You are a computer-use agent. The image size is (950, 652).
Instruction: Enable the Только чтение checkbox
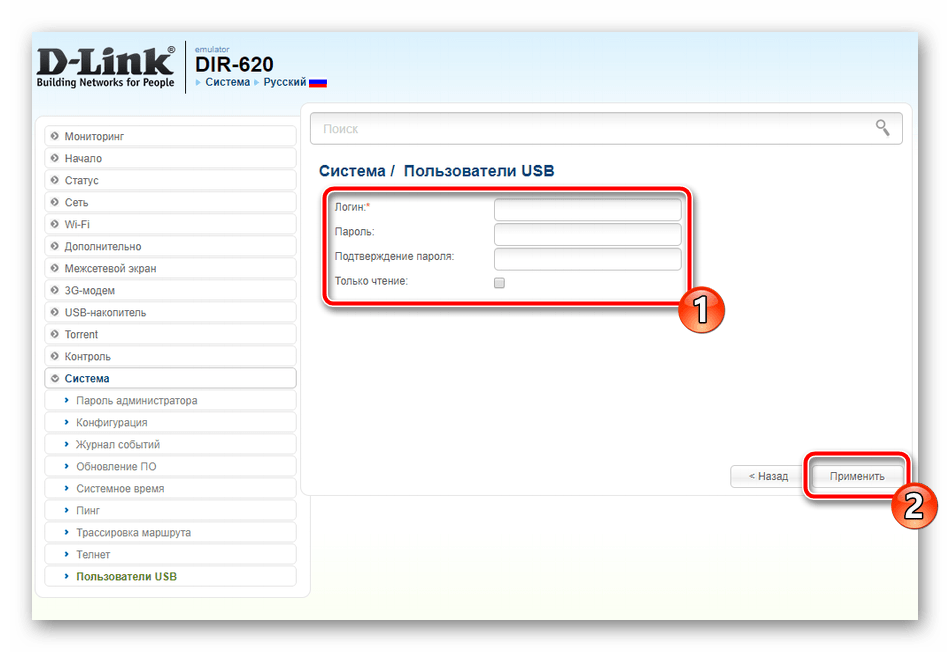click(x=499, y=282)
